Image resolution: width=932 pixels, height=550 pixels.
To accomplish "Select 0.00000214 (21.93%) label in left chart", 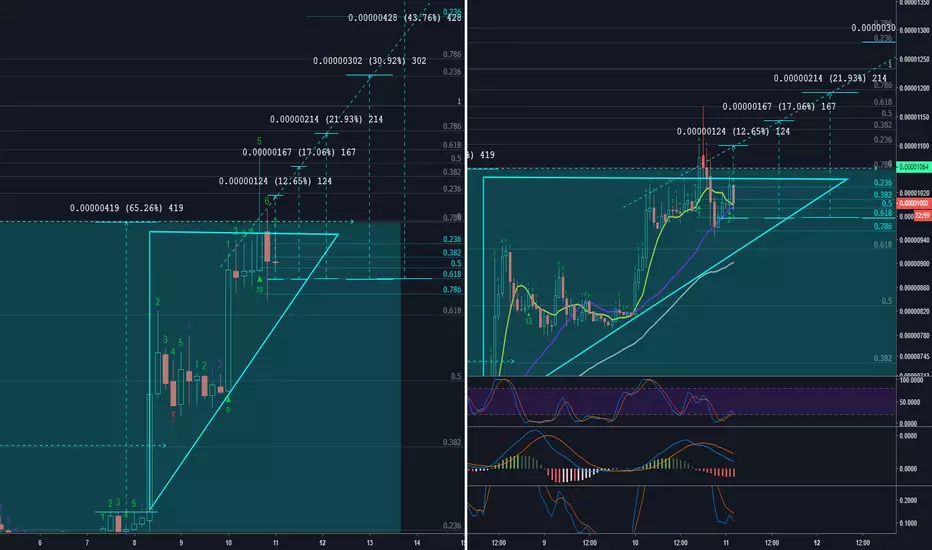I will (326, 120).
